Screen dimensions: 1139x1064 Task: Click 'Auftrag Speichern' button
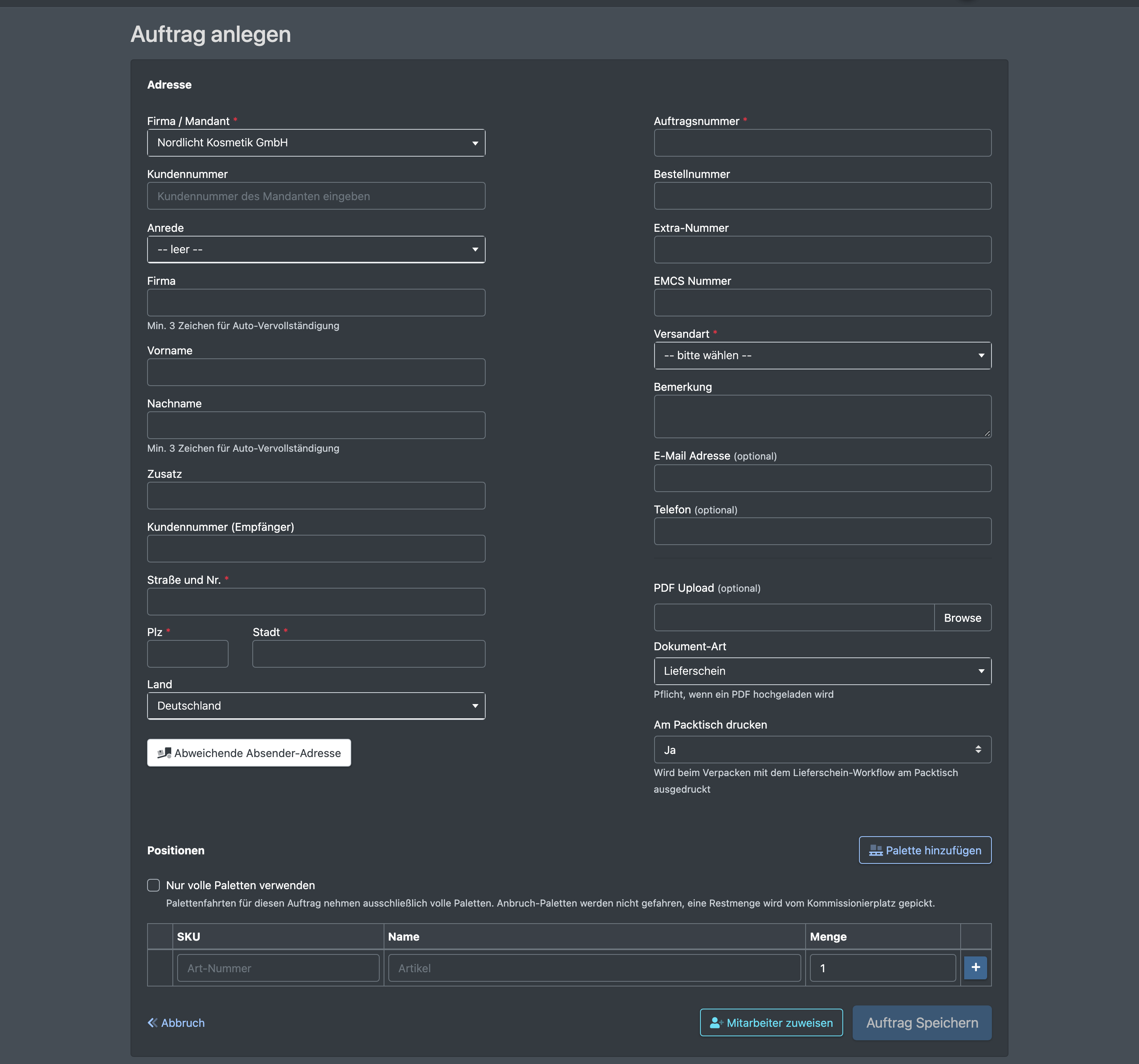[922, 1023]
